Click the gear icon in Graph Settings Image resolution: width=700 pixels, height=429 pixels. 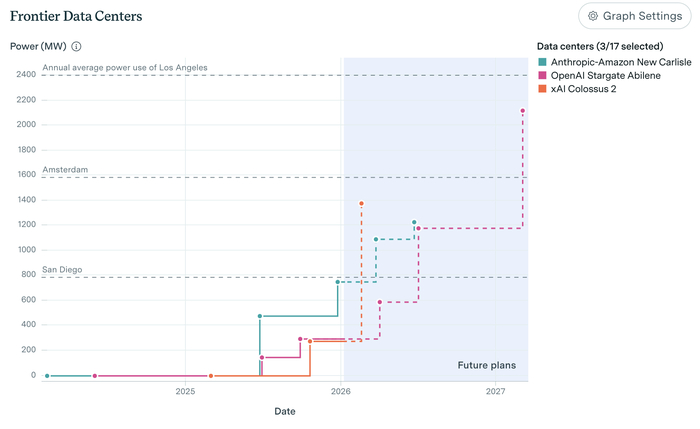[x=593, y=16]
